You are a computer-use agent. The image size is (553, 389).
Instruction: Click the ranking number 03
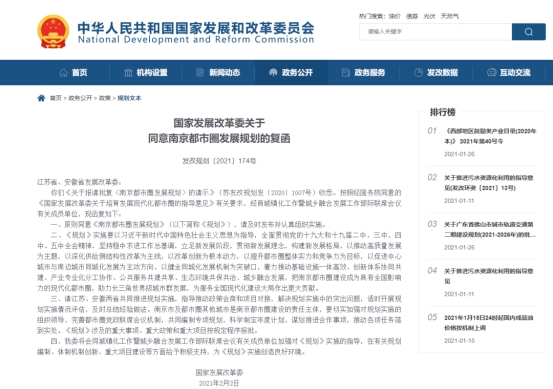click(x=432, y=224)
